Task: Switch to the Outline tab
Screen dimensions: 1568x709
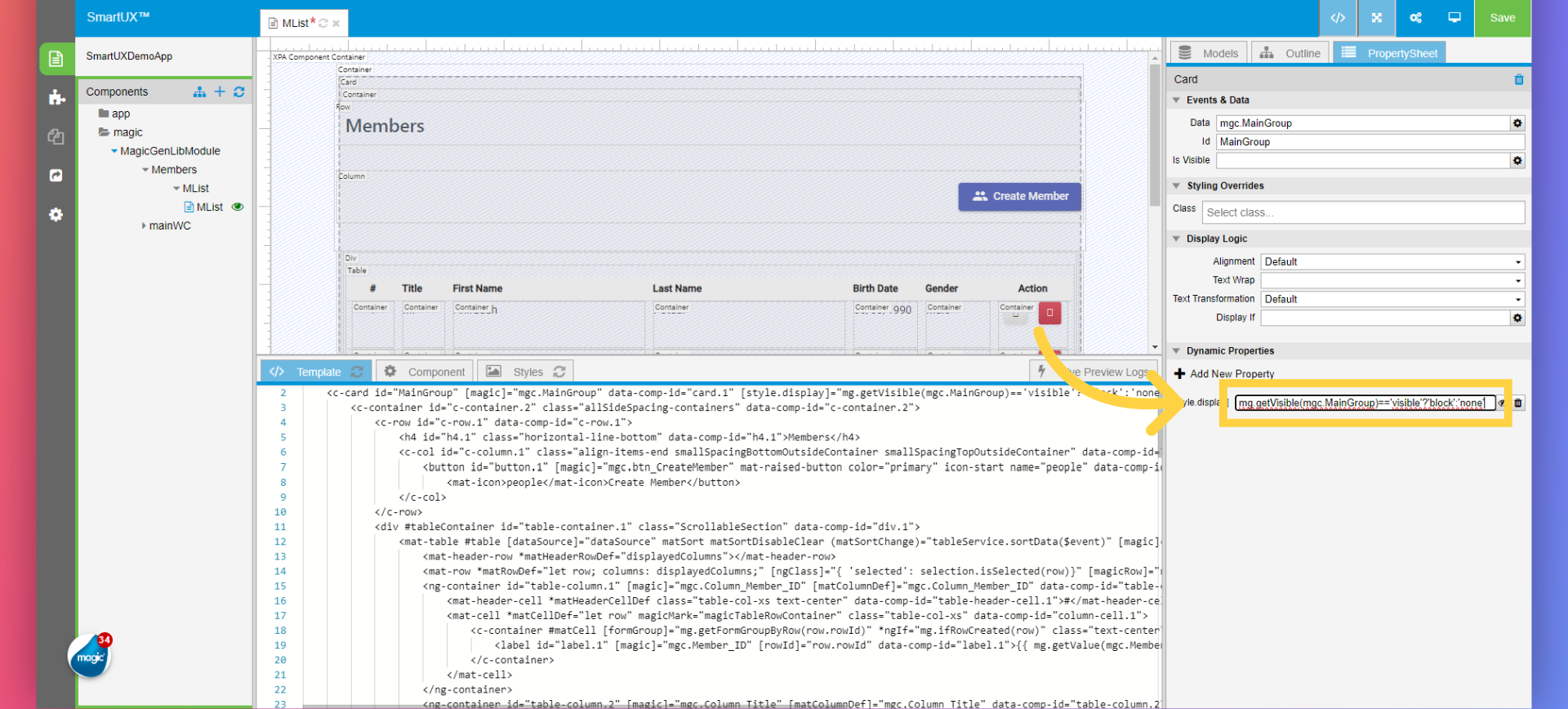Action: (x=1290, y=53)
